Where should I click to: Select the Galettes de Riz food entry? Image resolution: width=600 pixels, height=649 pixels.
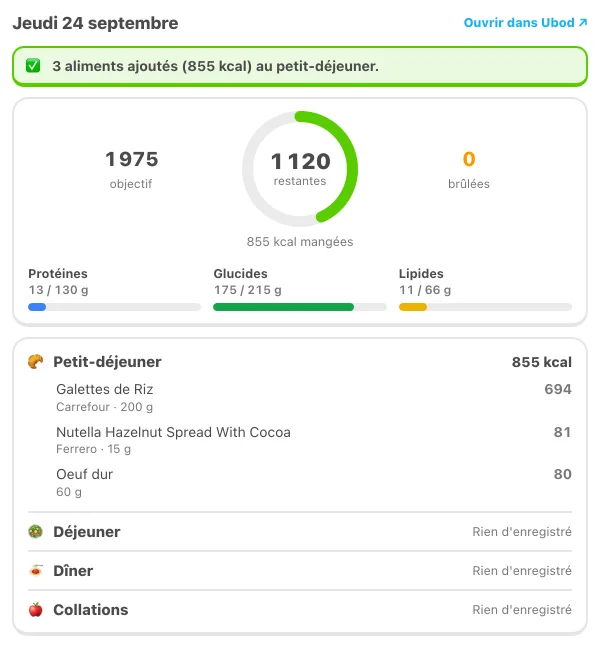[x=314, y=397]
